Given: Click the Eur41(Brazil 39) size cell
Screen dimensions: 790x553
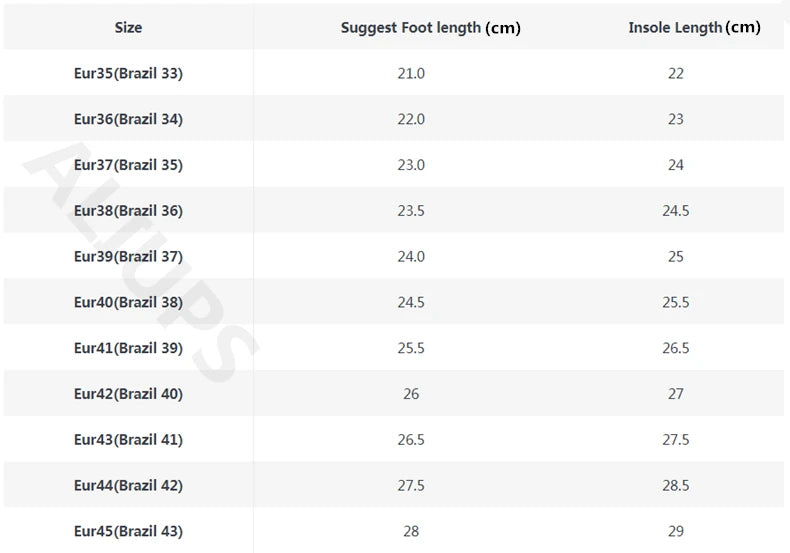Looking at the screenshot, I should point(128,349).
